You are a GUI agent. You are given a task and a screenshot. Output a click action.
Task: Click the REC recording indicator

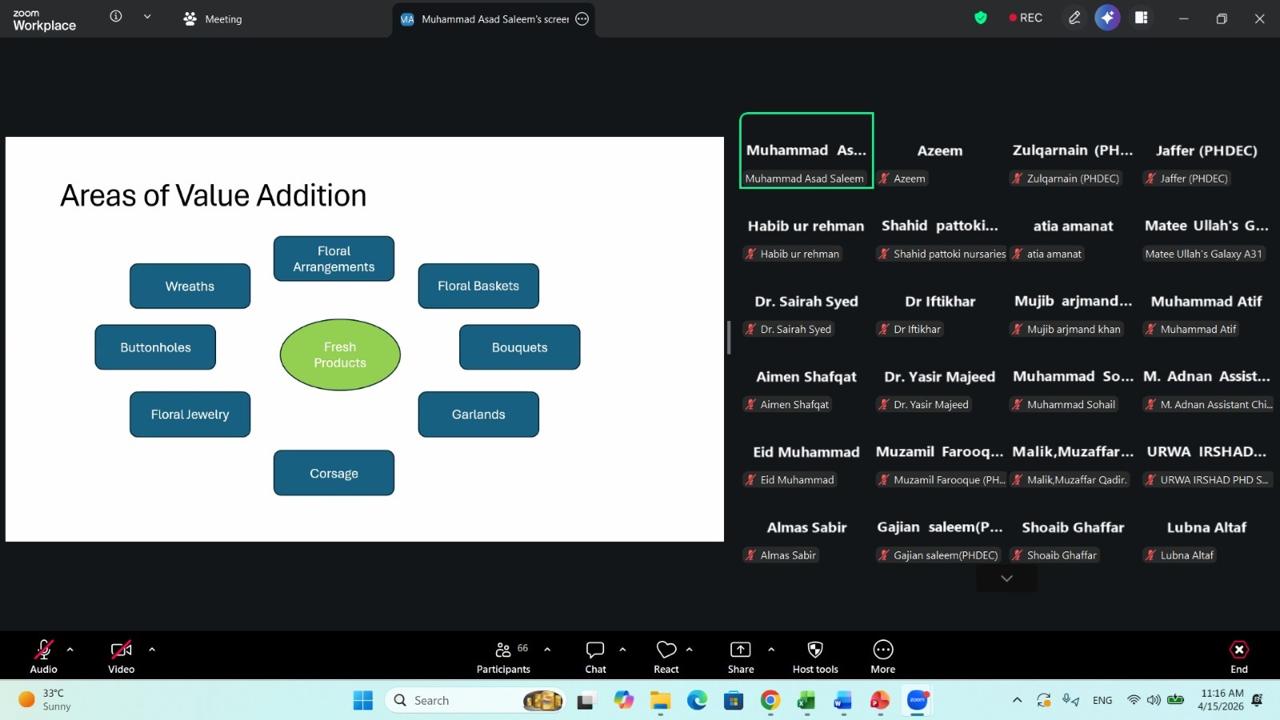(x=1026, y=18)
